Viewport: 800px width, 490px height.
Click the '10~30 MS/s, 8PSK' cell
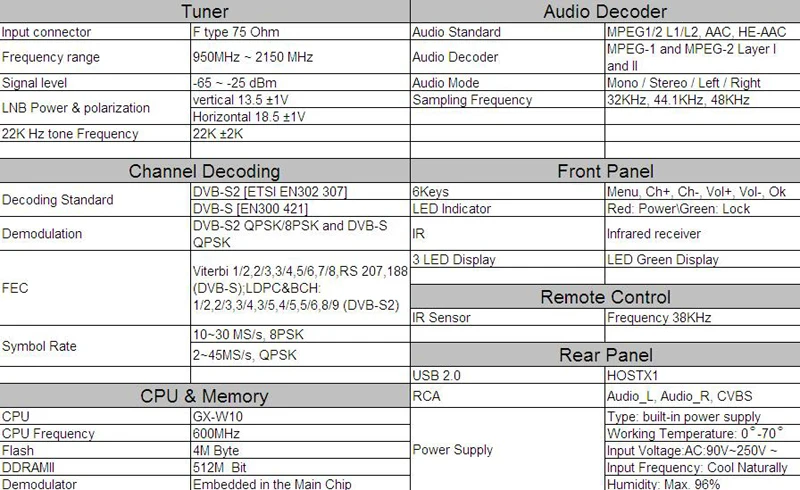tap(300, 334)
